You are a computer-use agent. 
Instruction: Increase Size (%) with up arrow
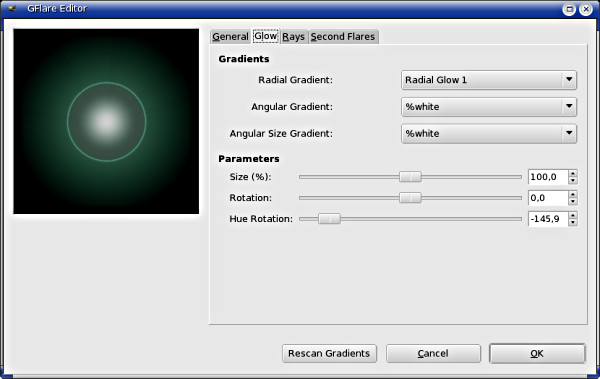pos(573,173)
